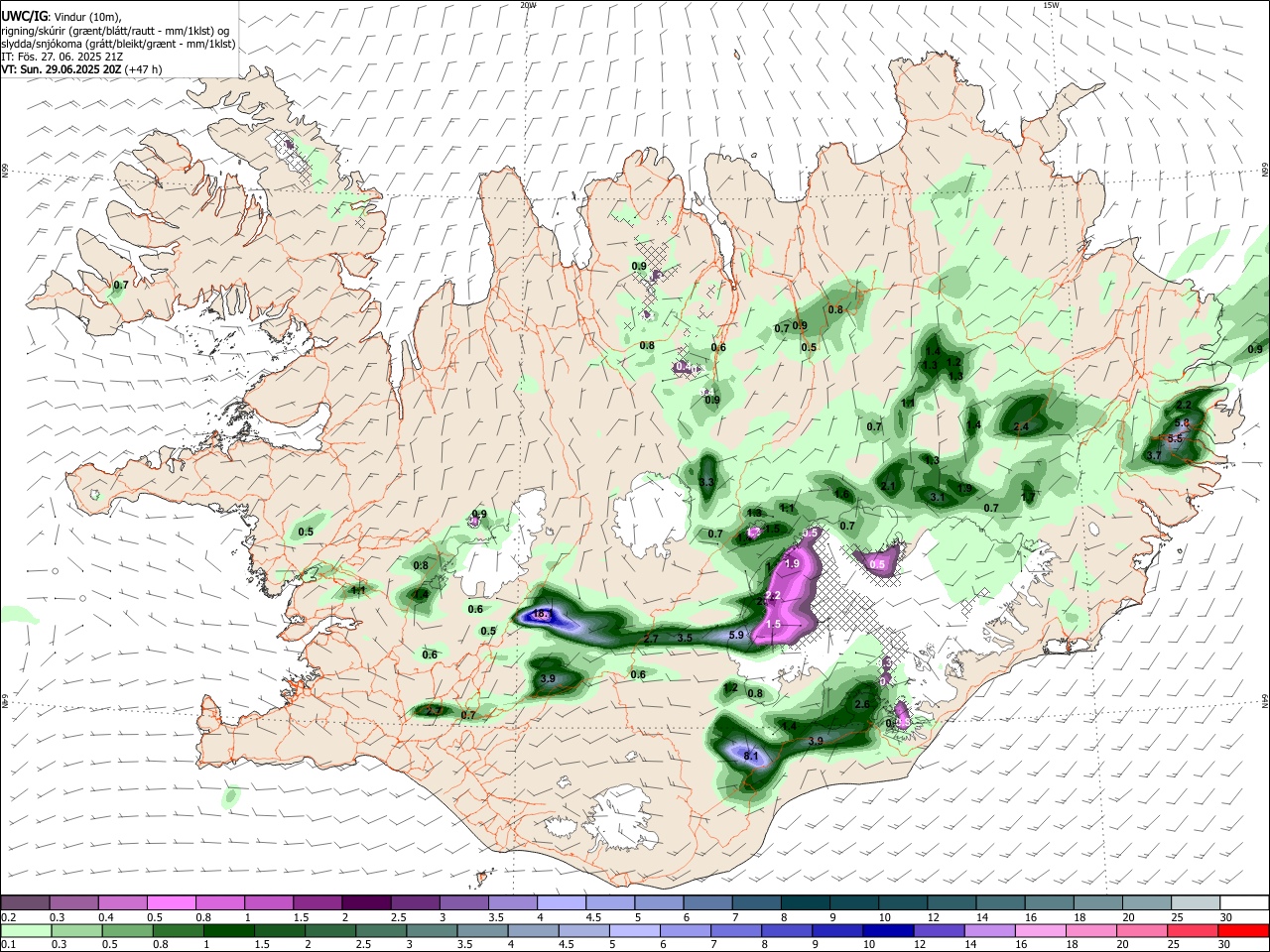Click the 20W longitude label
The image size is (1270, 952).
[528, 5]
